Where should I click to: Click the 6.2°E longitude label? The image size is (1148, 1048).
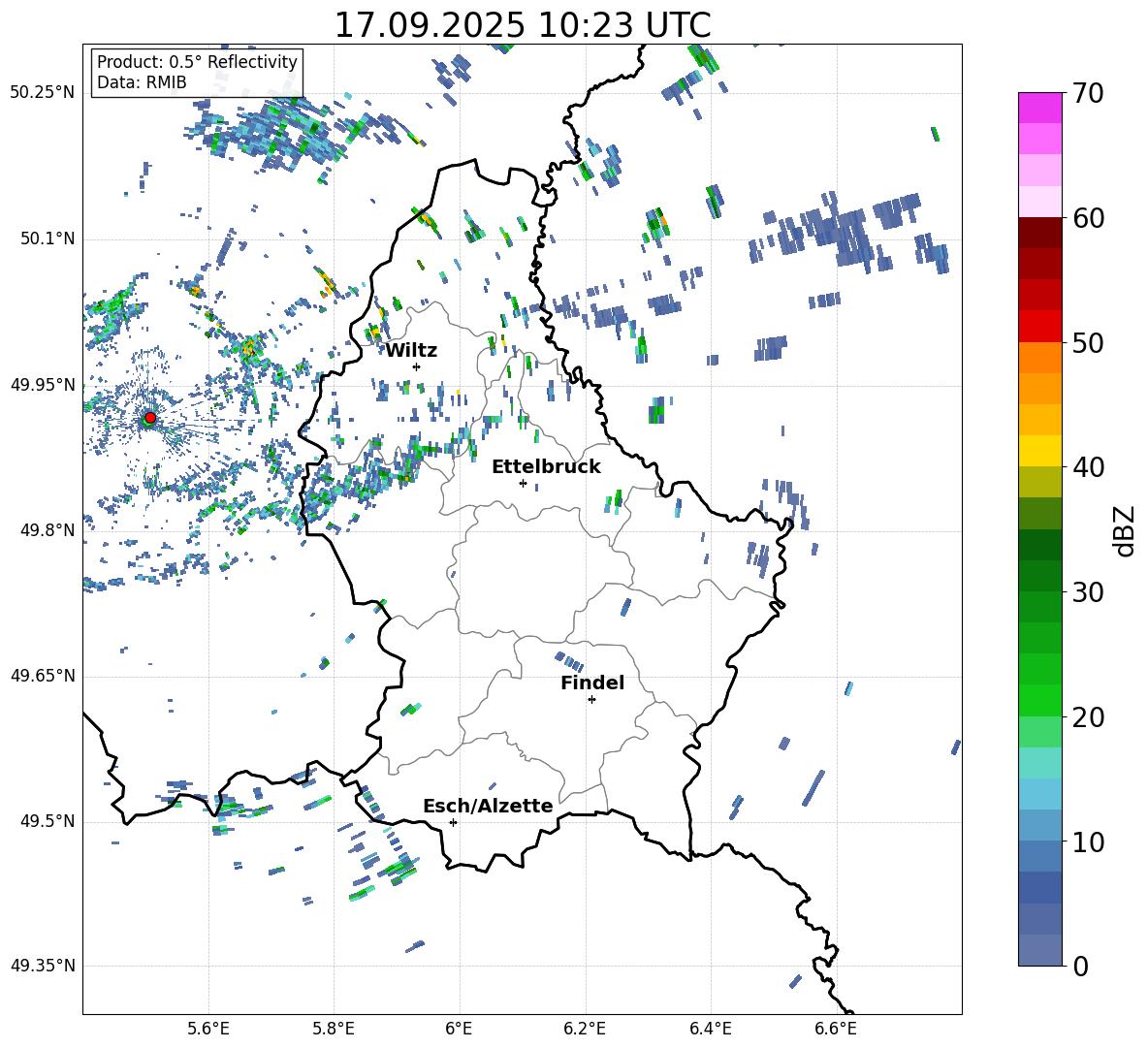coord(585,1029)
